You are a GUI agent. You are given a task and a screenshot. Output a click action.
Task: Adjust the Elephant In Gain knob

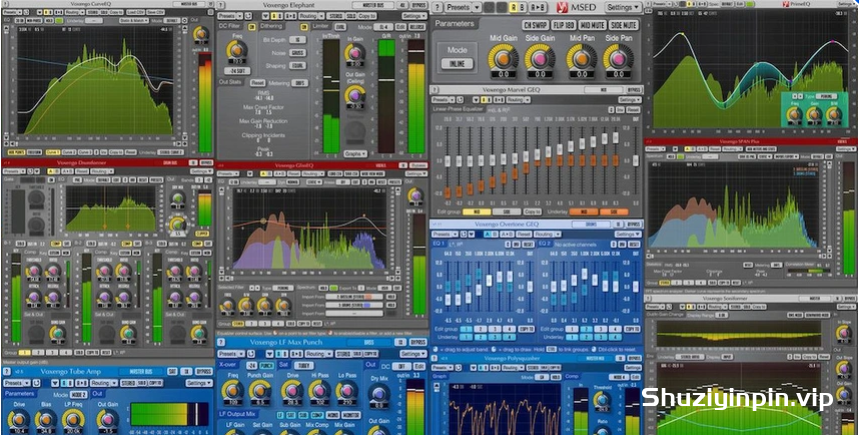354,53
